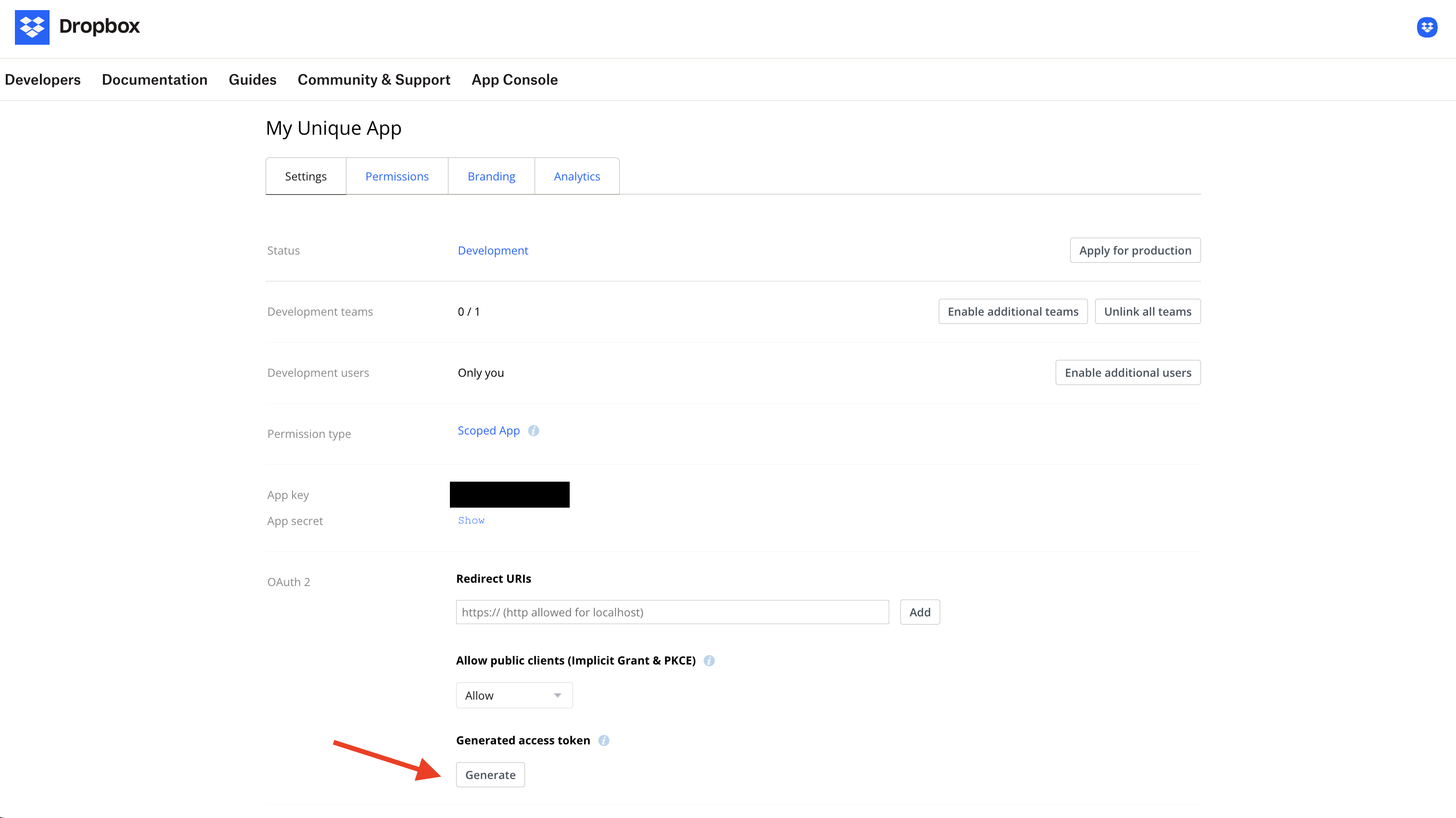Select the Settings tab
1456x818 pixels.
tap(305, 177)
